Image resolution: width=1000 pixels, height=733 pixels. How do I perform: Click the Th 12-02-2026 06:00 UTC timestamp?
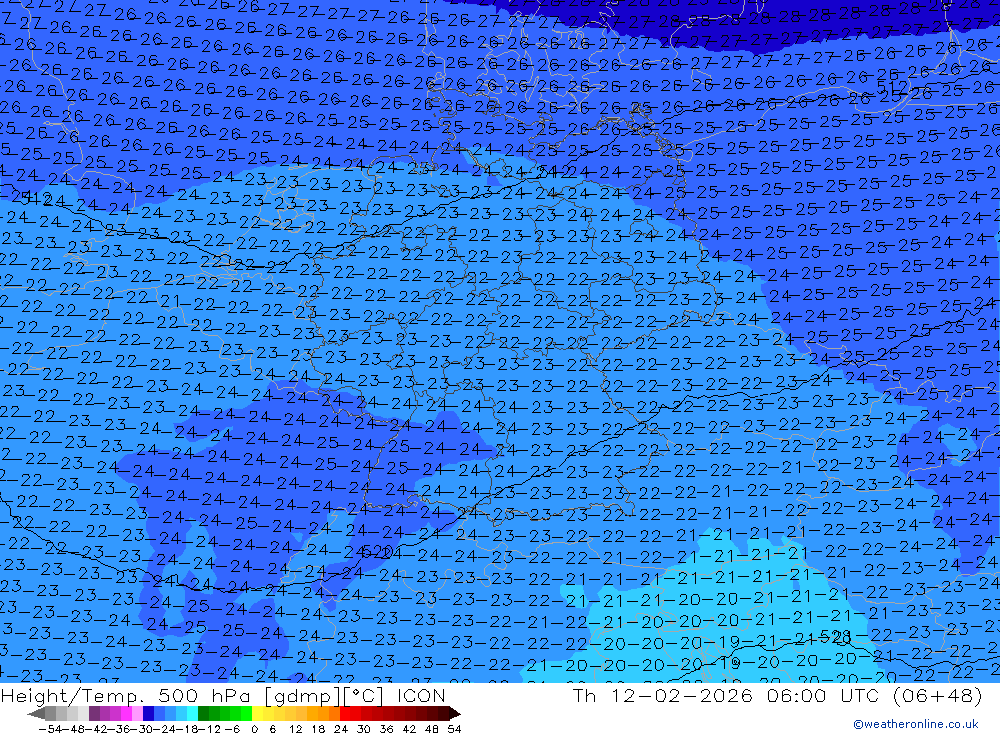[x=777, y=695]
